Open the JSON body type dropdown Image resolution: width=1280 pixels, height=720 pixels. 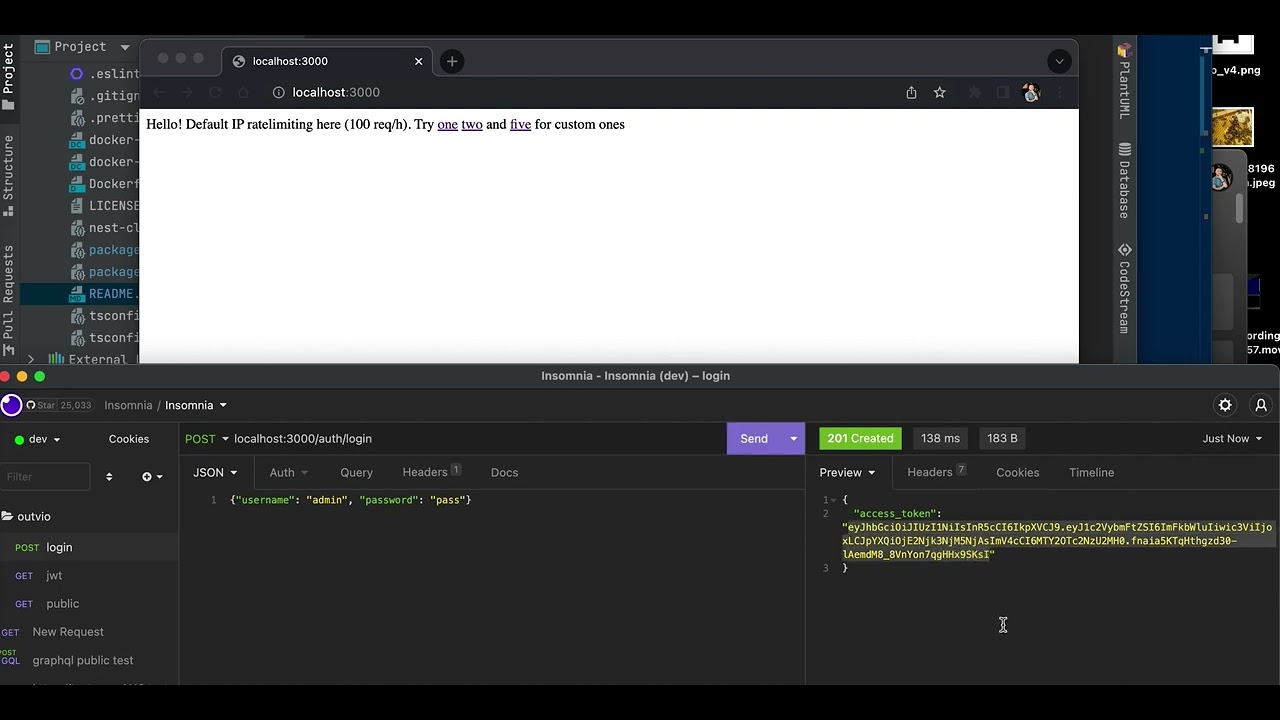[215, 472]
